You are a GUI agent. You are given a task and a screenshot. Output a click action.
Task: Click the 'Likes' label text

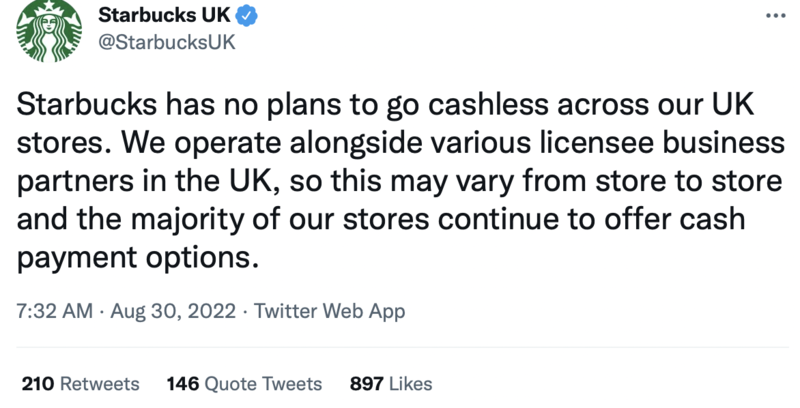[x=411, y=384]
